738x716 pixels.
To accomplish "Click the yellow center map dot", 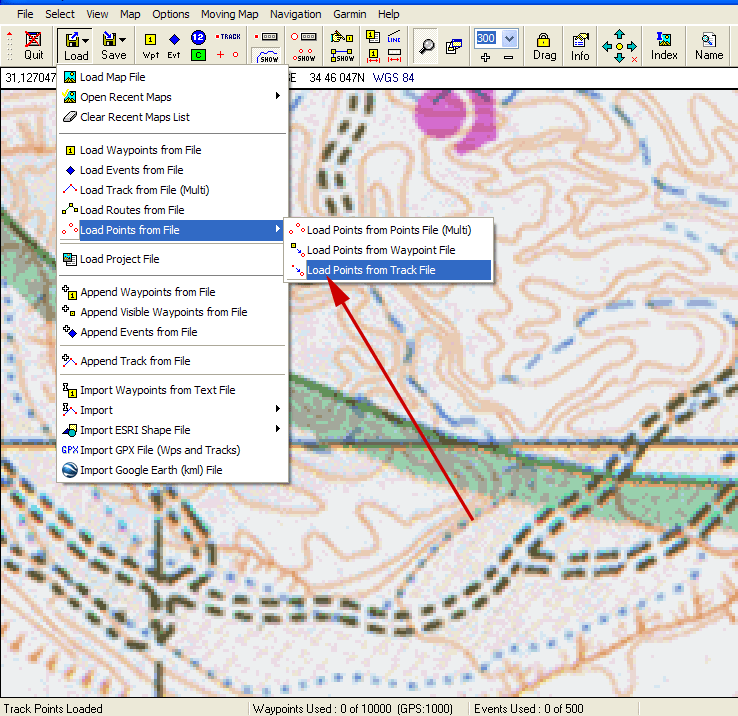I will [x=619, y=46].
